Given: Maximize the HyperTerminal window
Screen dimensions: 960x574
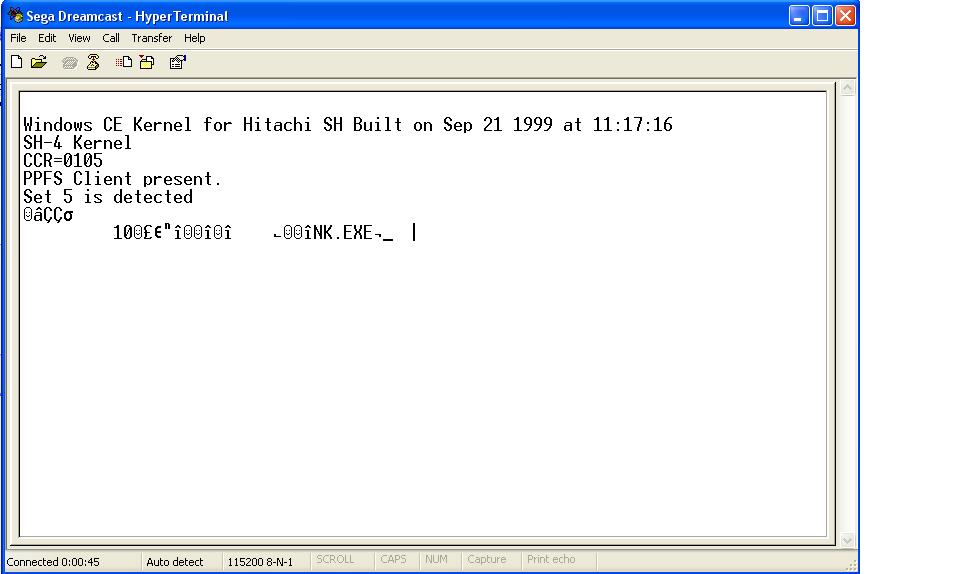Looking at the screenshot, I should pos(822,15).
